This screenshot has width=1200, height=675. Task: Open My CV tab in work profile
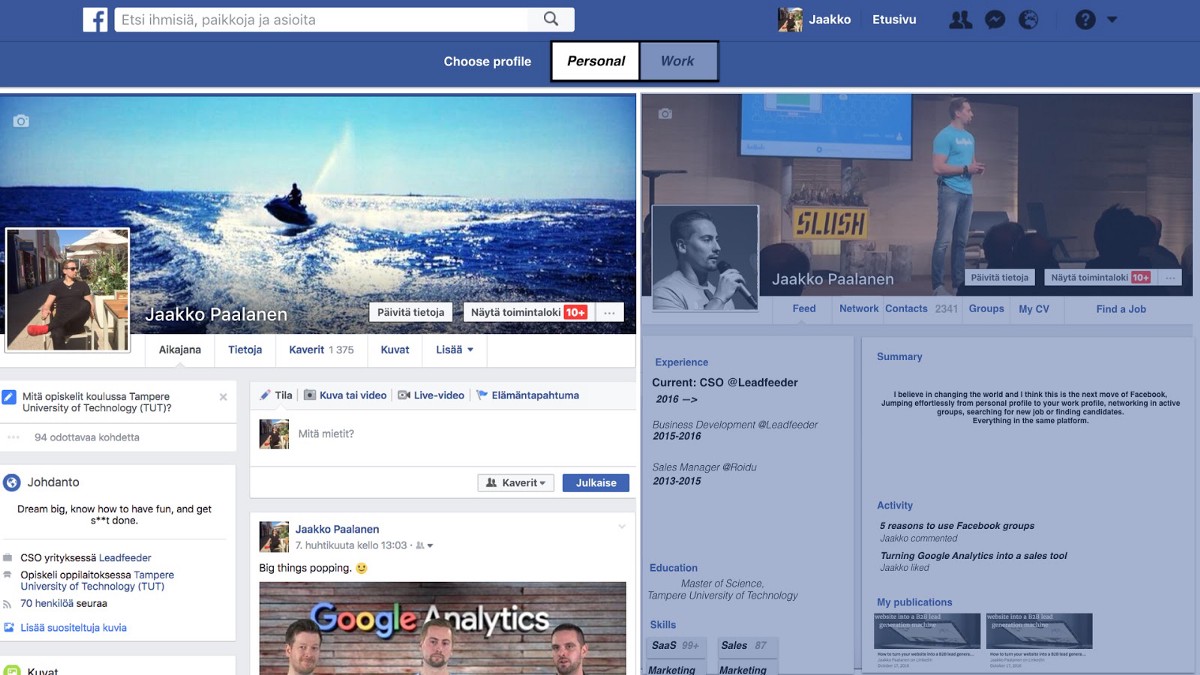tap(1034, 309)
